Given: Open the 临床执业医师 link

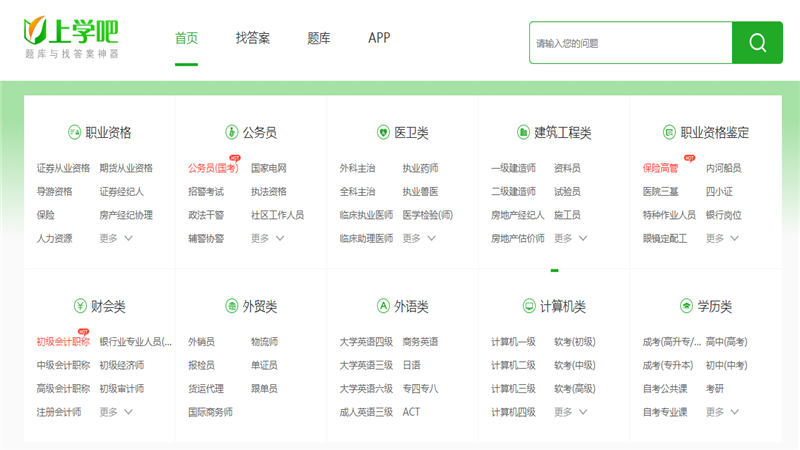Looking at the screenshot, I should point(366,215).
